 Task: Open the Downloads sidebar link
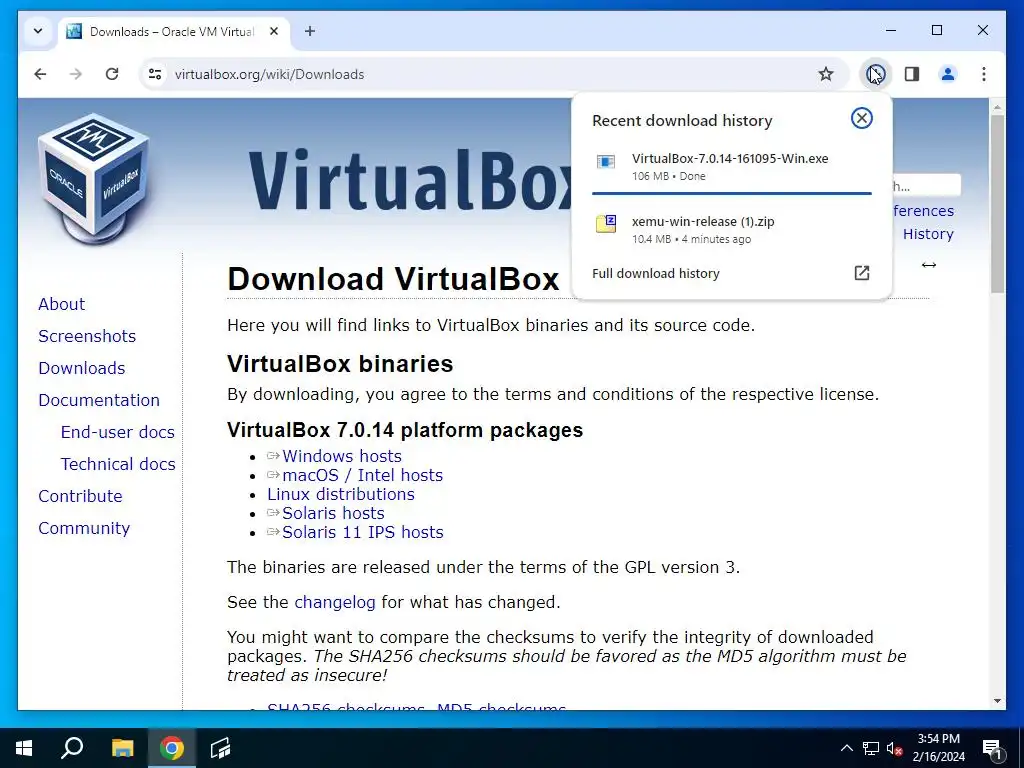(x=82, y=368)
